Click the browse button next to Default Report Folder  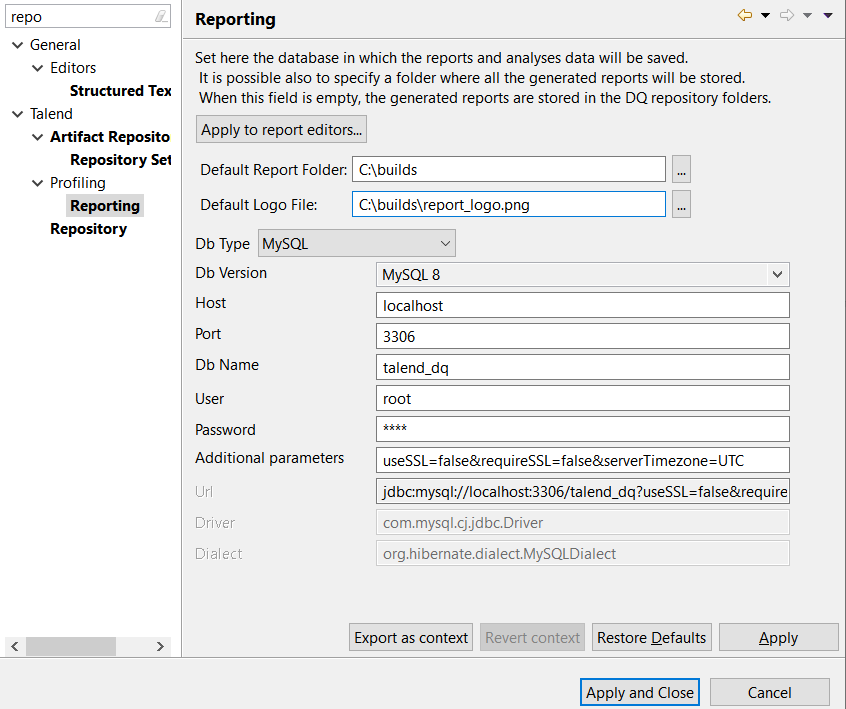coord(681,169)
